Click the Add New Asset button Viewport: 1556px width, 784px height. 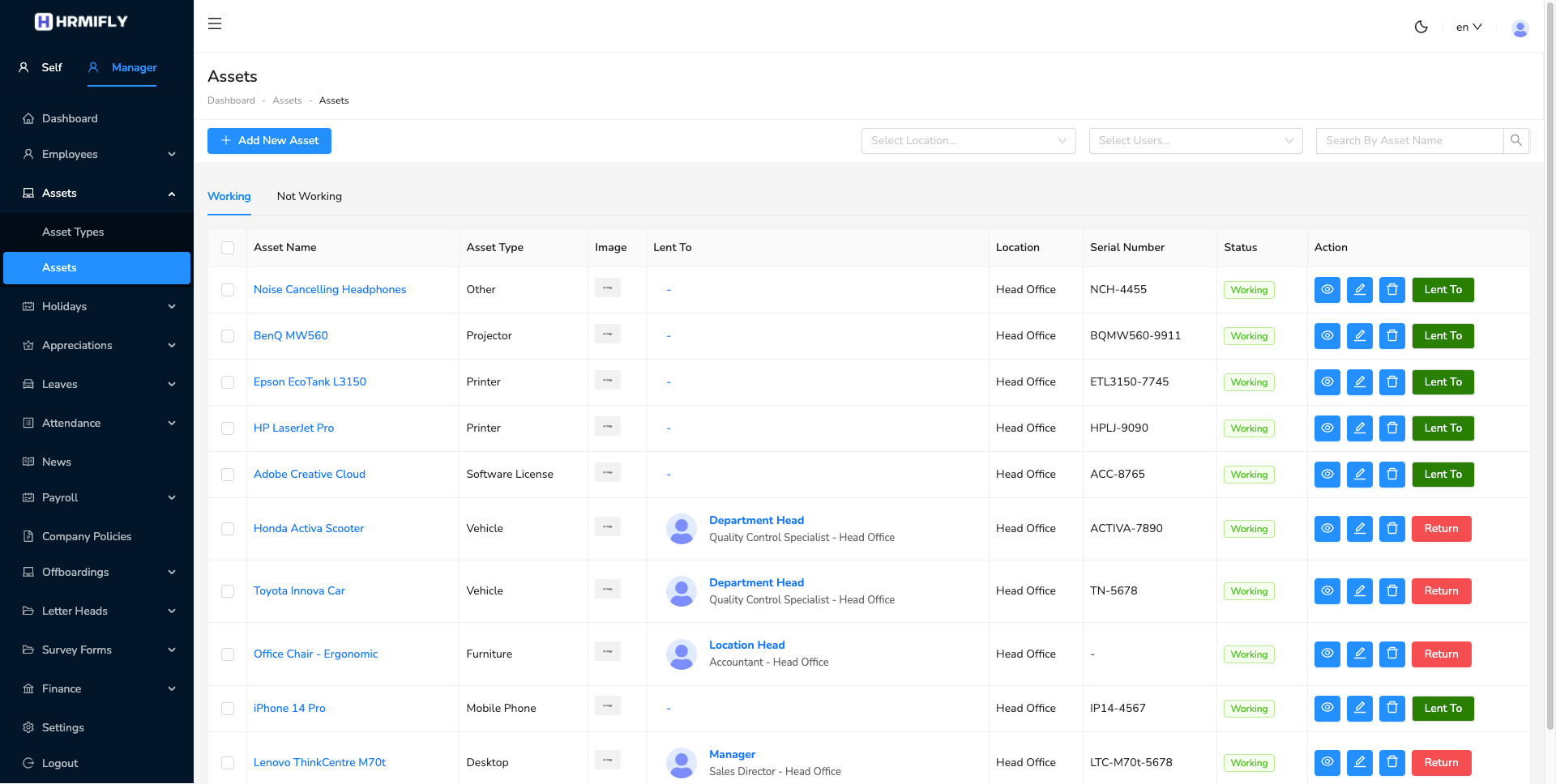269,140
